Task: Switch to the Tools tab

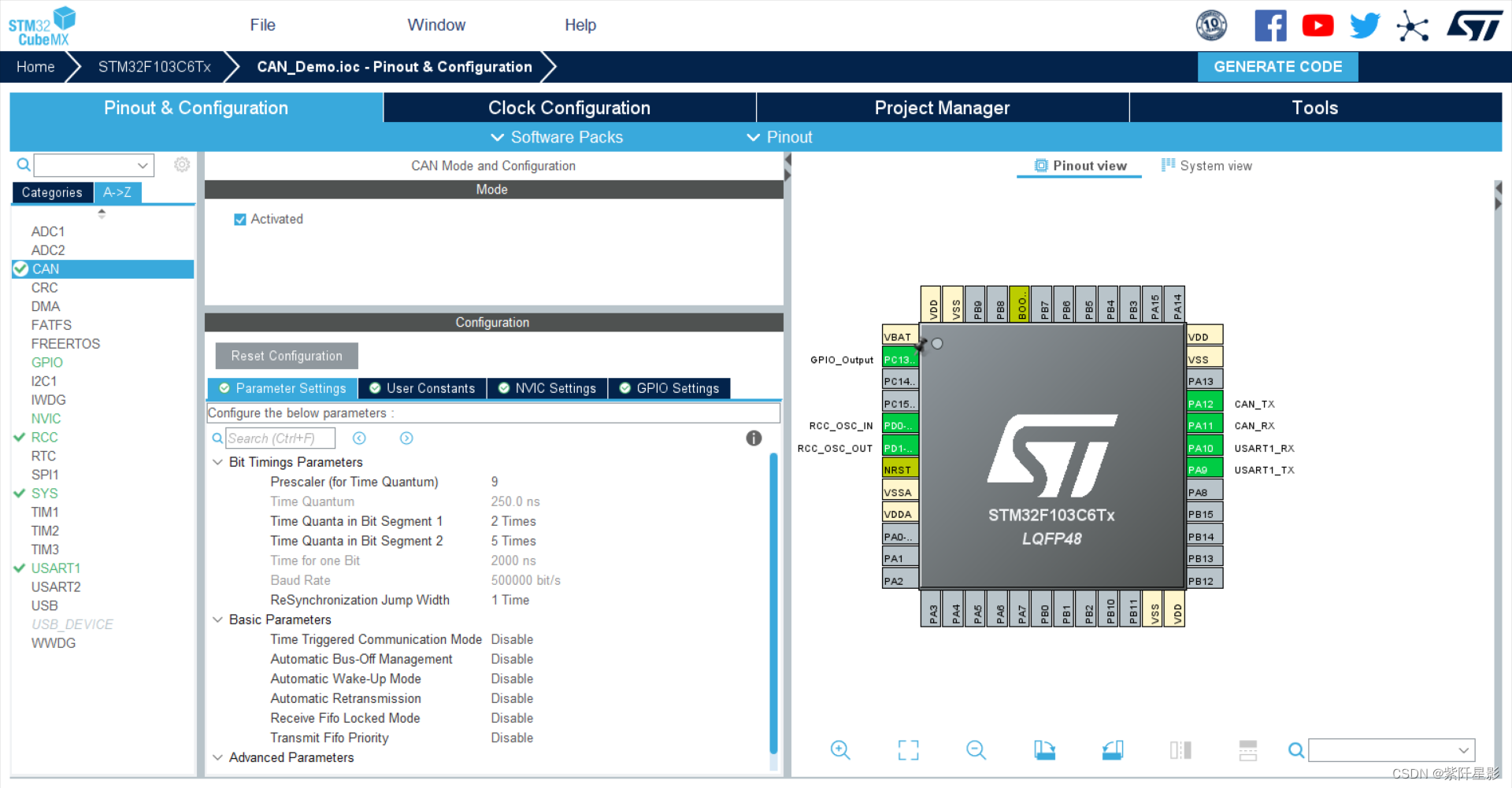Action: pyautogui.click(x=1315, y=108)
